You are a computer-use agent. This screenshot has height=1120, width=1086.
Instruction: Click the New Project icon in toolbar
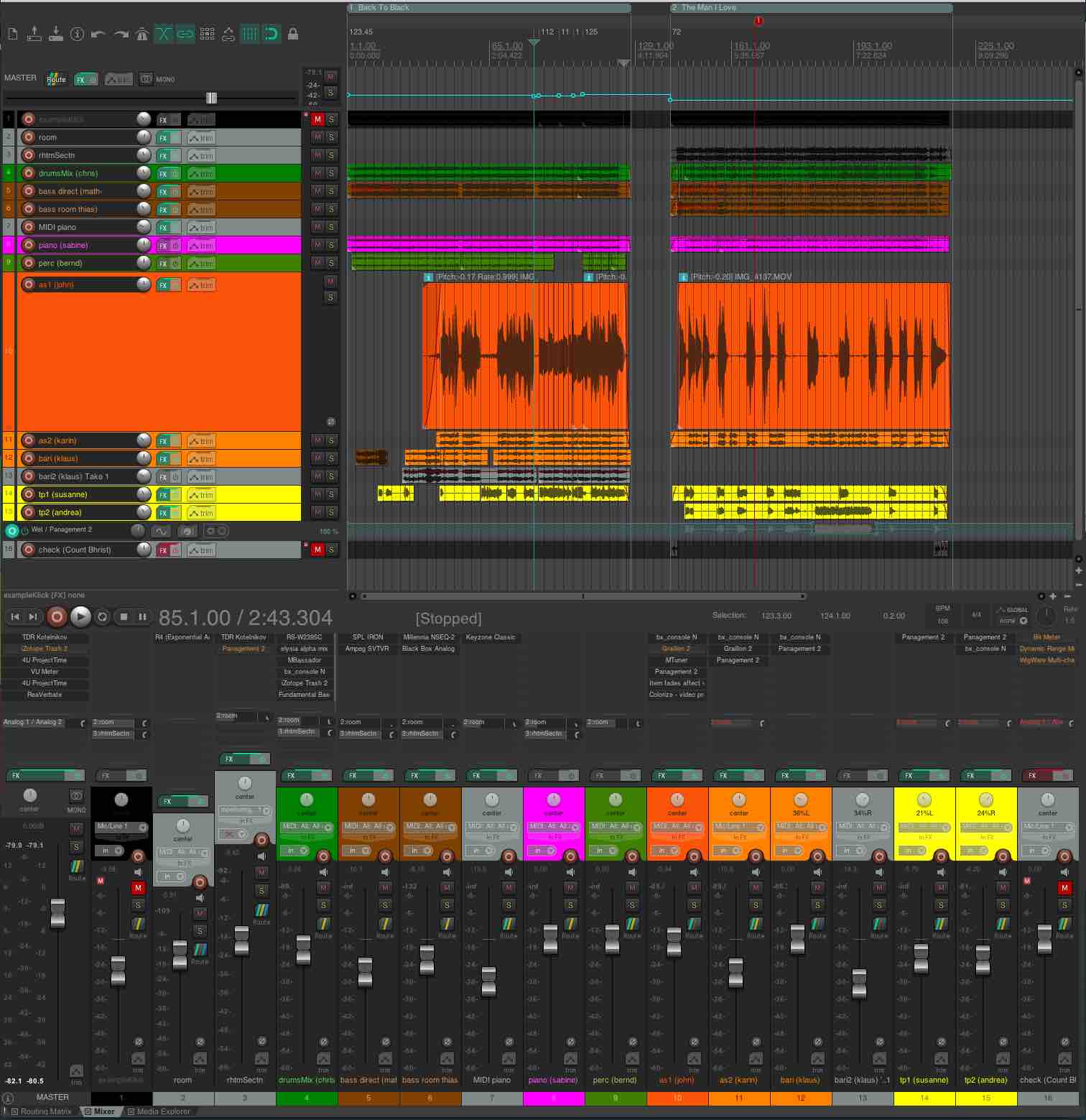pyautogui.click(x=12, y=34)
